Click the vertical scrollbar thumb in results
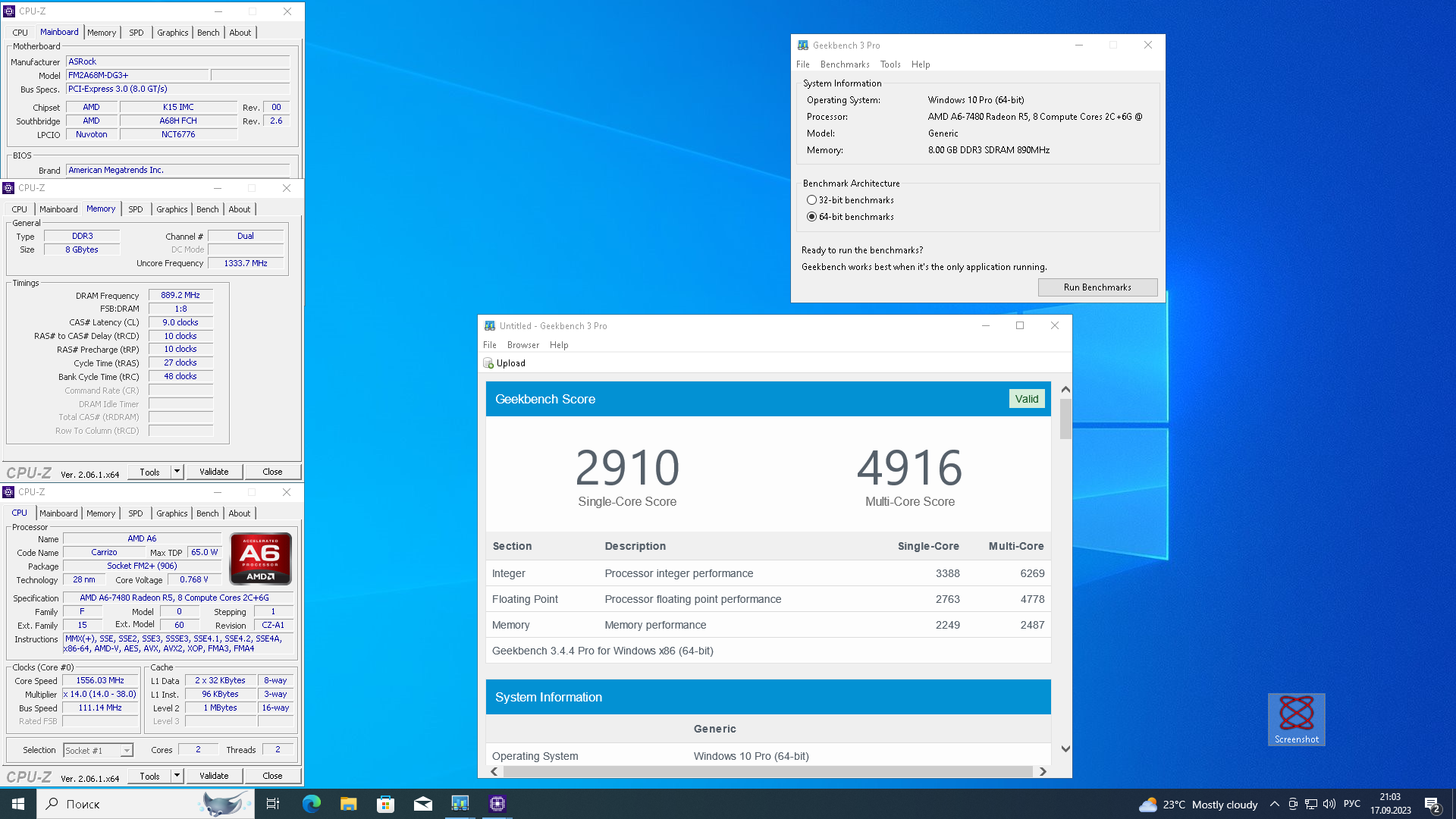The height and width of the screenshot is (819, 1456). 1065,419
